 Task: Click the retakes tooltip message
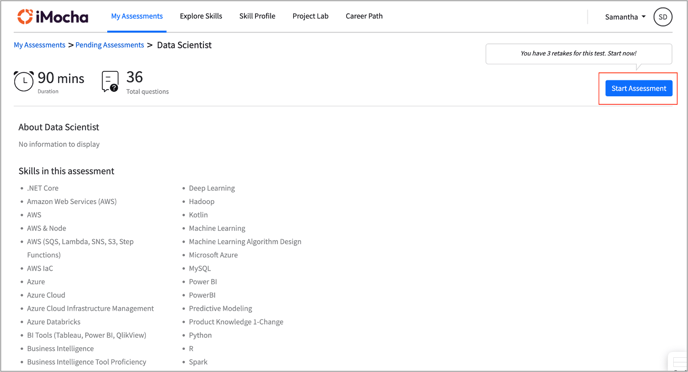pyautogui.click(x=578, y=54)
